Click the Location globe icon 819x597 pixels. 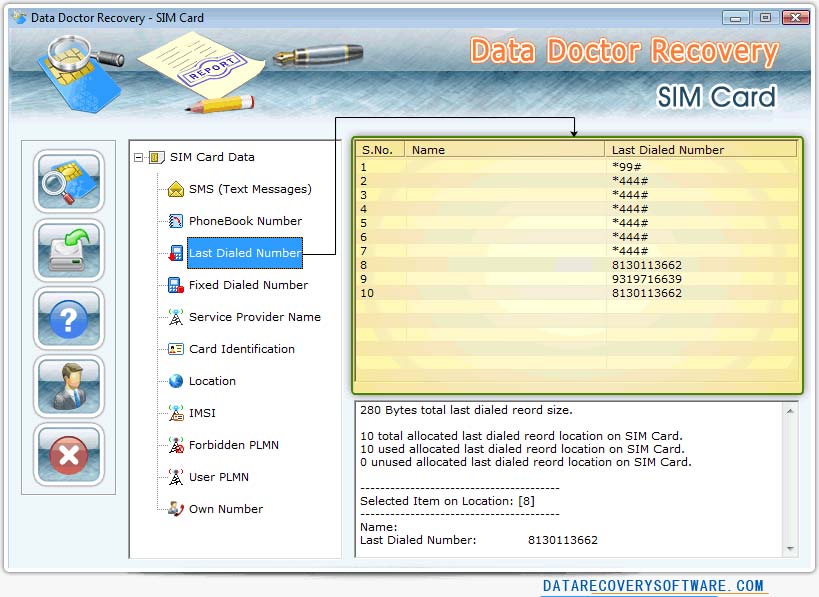tap(176, 381)
